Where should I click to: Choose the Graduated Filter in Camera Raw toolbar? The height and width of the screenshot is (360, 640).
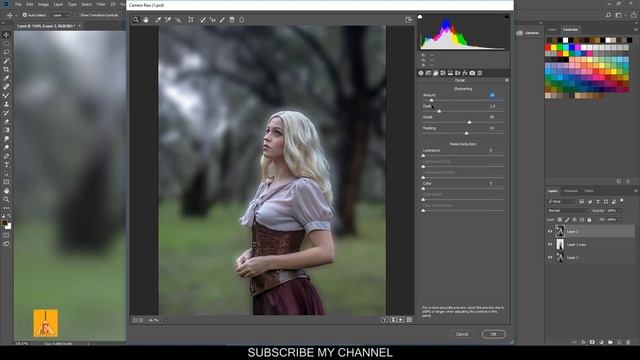pos(232,20)
